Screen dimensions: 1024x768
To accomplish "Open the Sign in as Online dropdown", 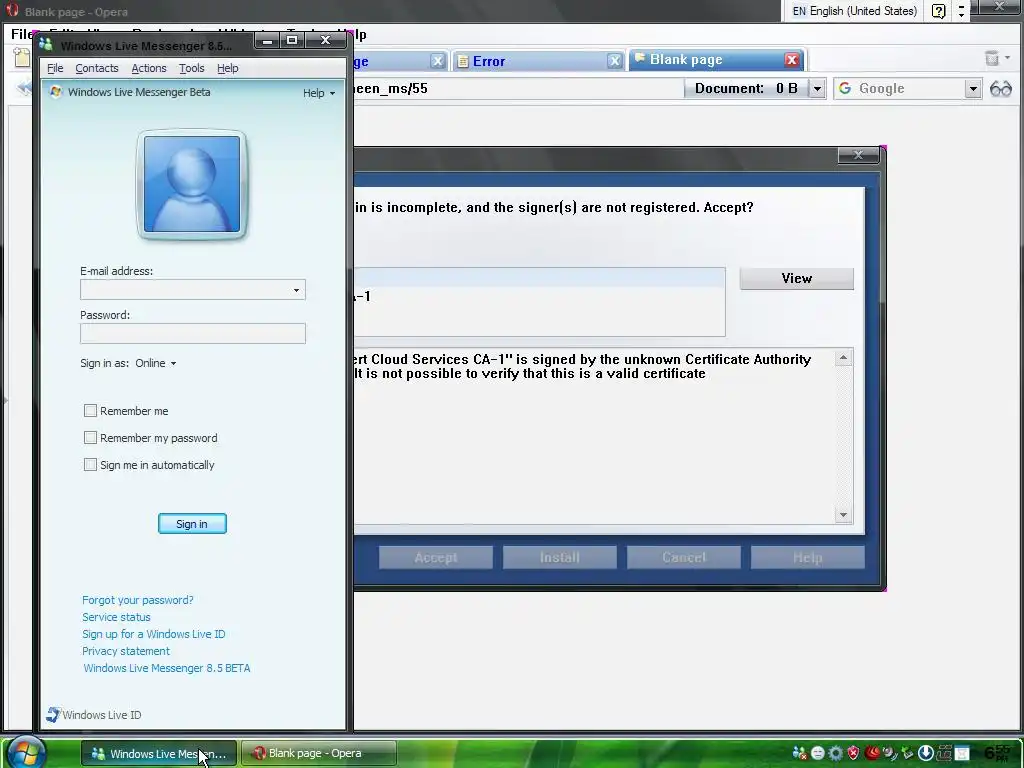I will coord(155,363).
